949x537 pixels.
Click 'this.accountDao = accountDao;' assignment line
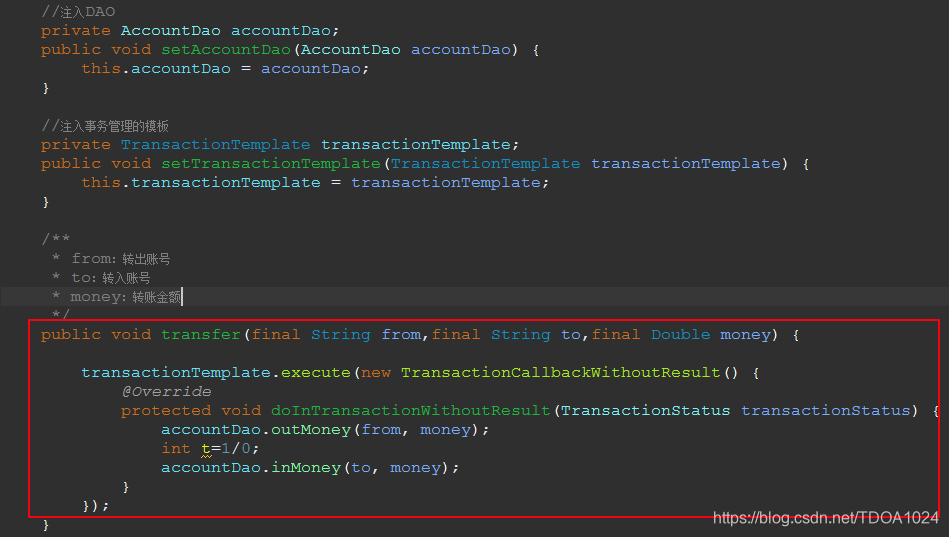pyautogui.click(x=225, y=68)
